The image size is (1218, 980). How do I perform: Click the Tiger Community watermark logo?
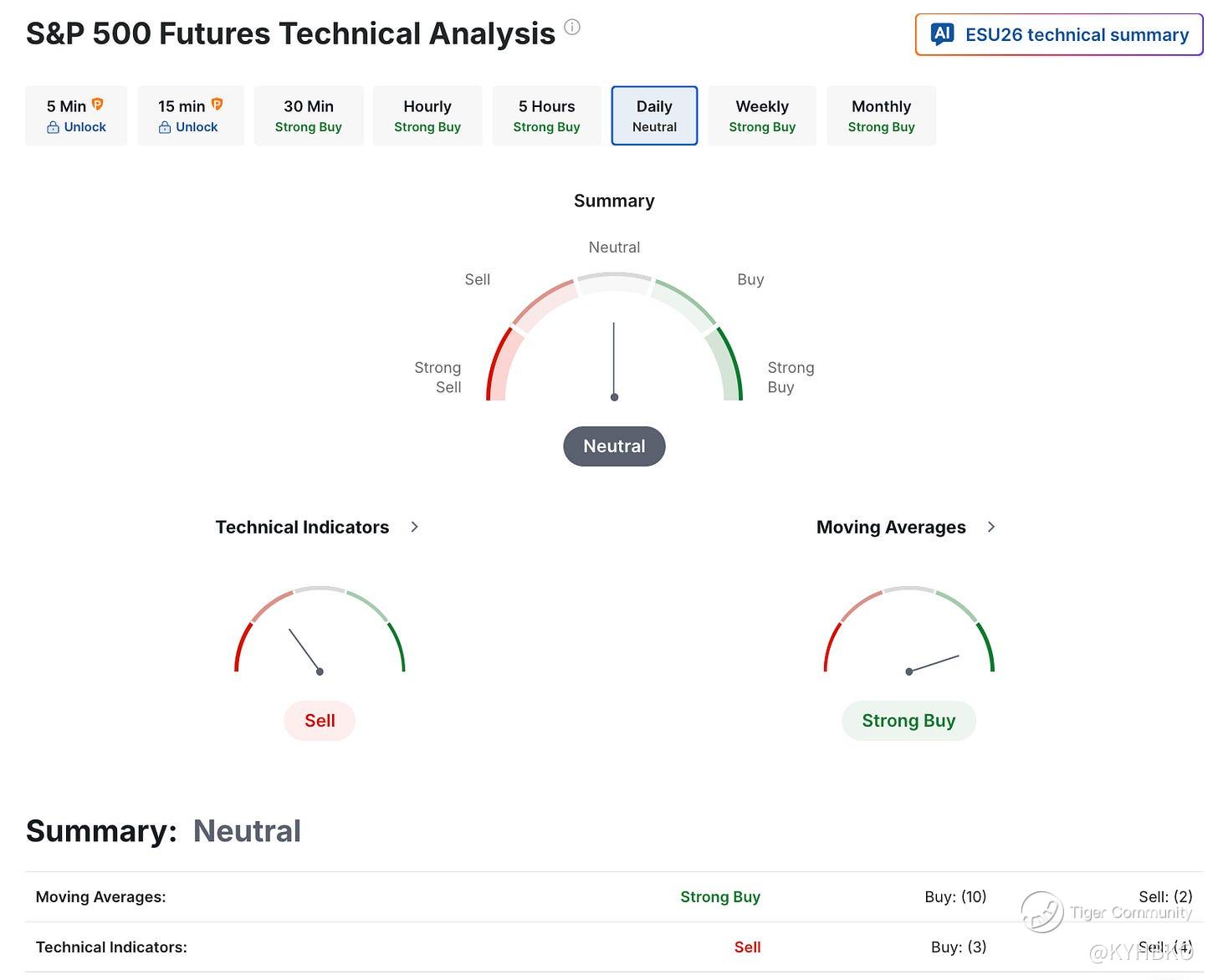point(1042,911)
